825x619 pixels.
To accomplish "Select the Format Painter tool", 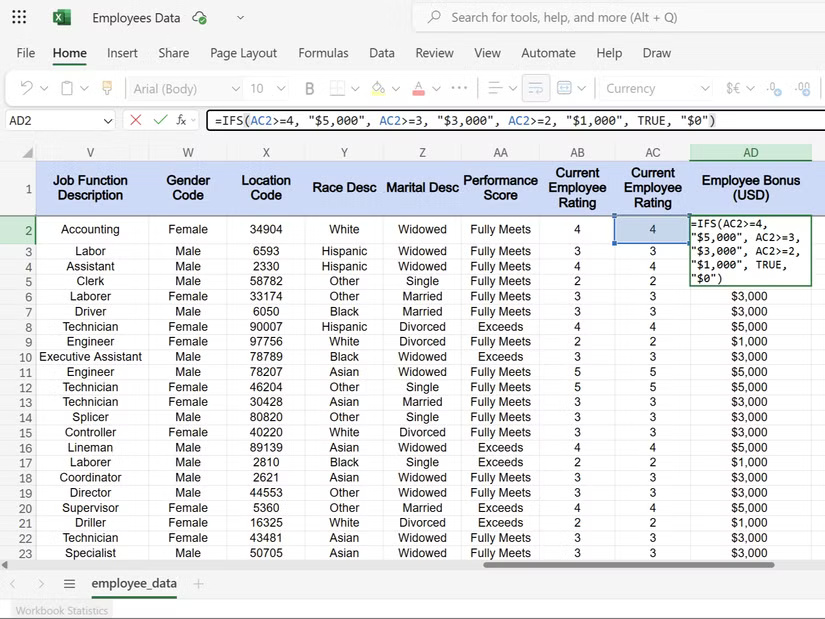I will tap(105, 88).
